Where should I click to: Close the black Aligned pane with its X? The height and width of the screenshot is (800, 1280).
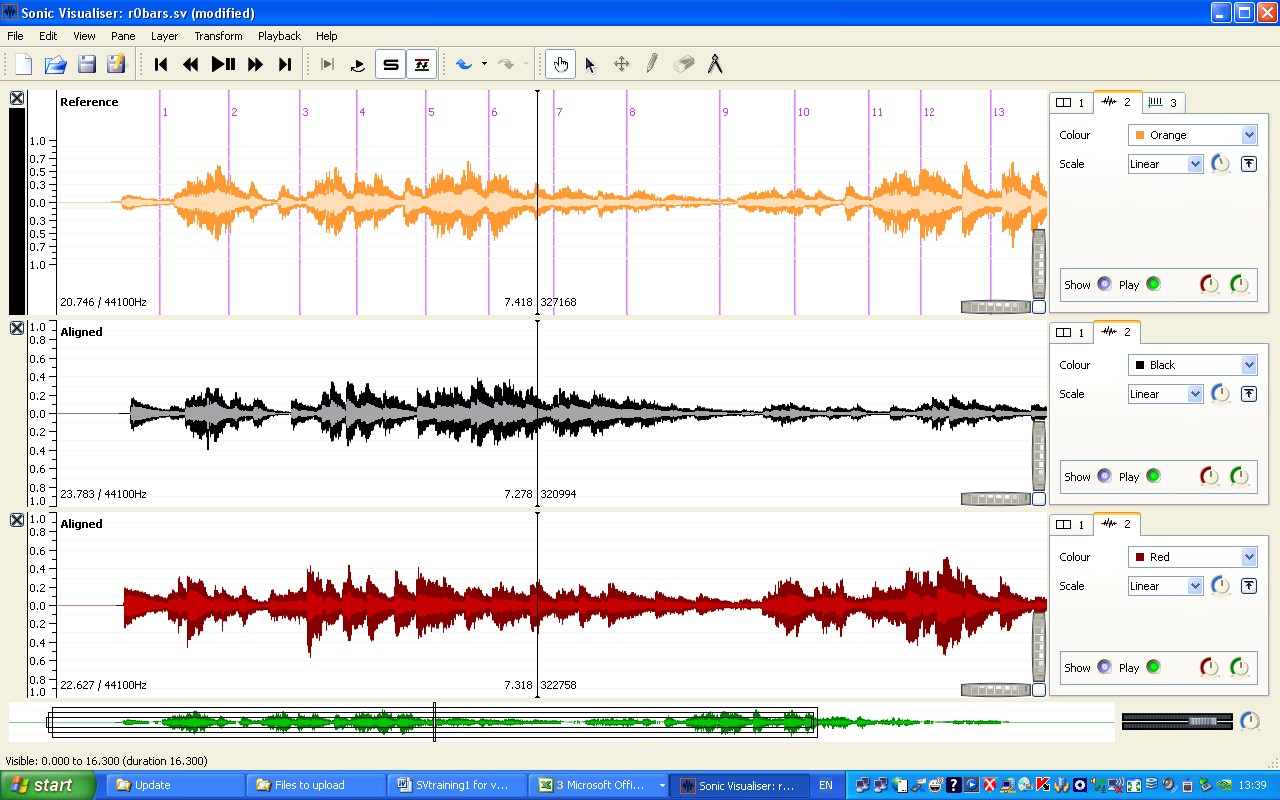[17, 327]
